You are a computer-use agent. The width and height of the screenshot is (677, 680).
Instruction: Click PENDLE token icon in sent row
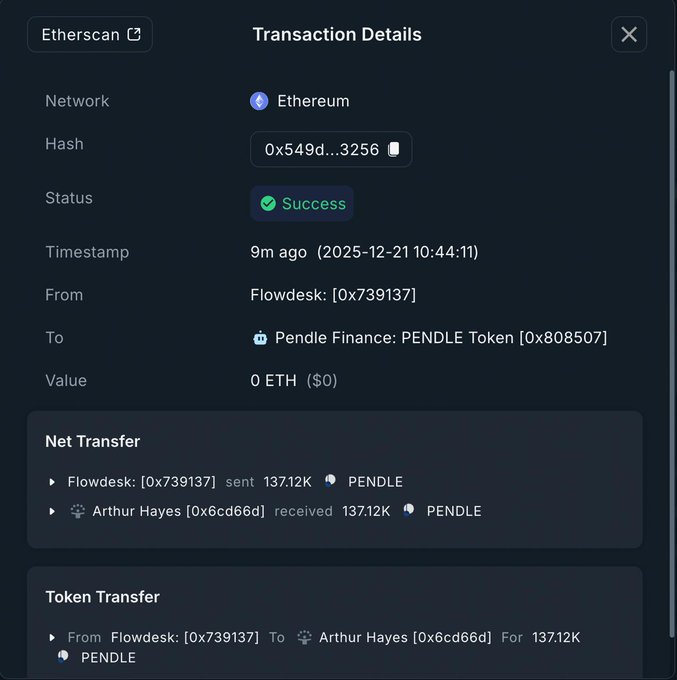click(x=330, y=481)
